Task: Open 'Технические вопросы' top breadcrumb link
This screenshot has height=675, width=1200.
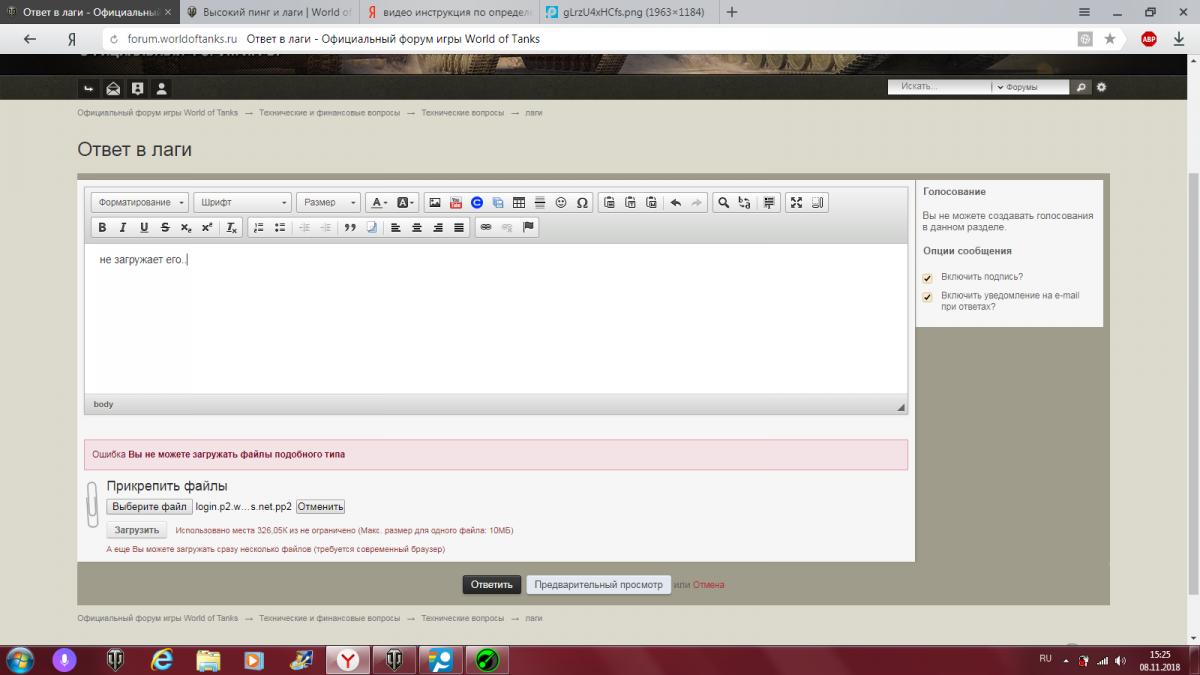Action: (464, 113)
